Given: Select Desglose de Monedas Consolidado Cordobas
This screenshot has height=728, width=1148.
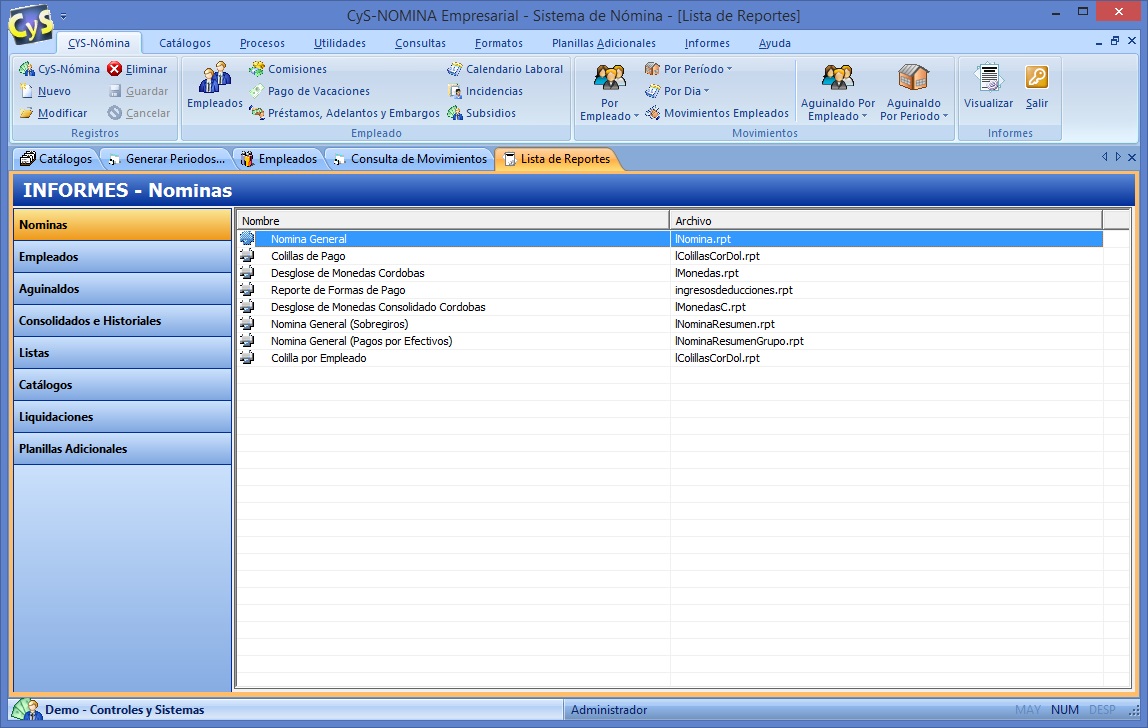Looking at the screenshot, I should [x=669, y=307].
